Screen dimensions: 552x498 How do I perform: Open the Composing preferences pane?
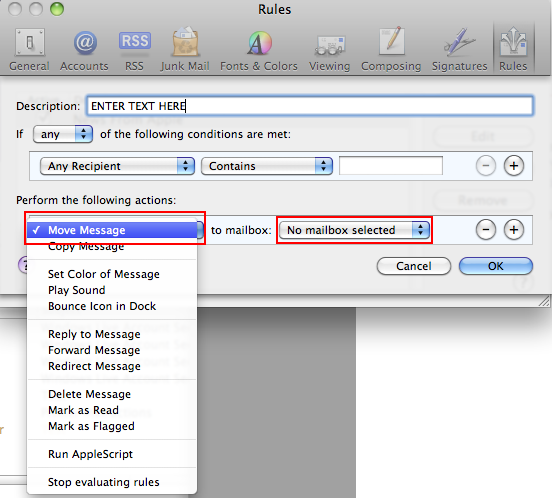[391, 50]
